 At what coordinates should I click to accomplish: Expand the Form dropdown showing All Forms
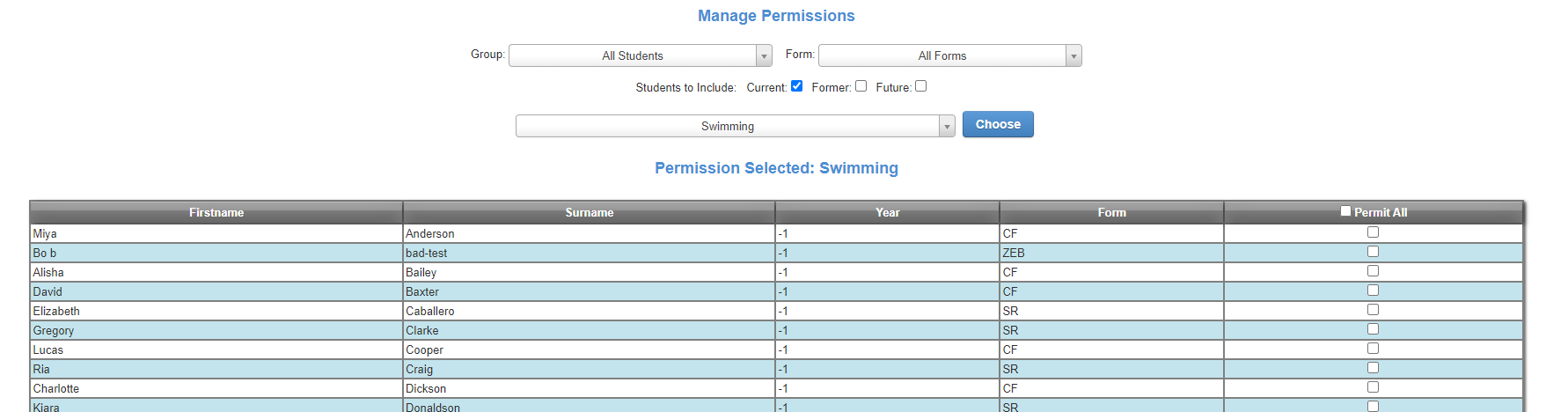(x=949, y=55)
